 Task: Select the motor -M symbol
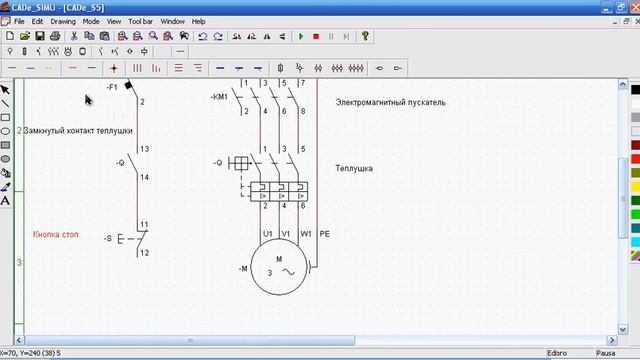click(x=278, y=267)
